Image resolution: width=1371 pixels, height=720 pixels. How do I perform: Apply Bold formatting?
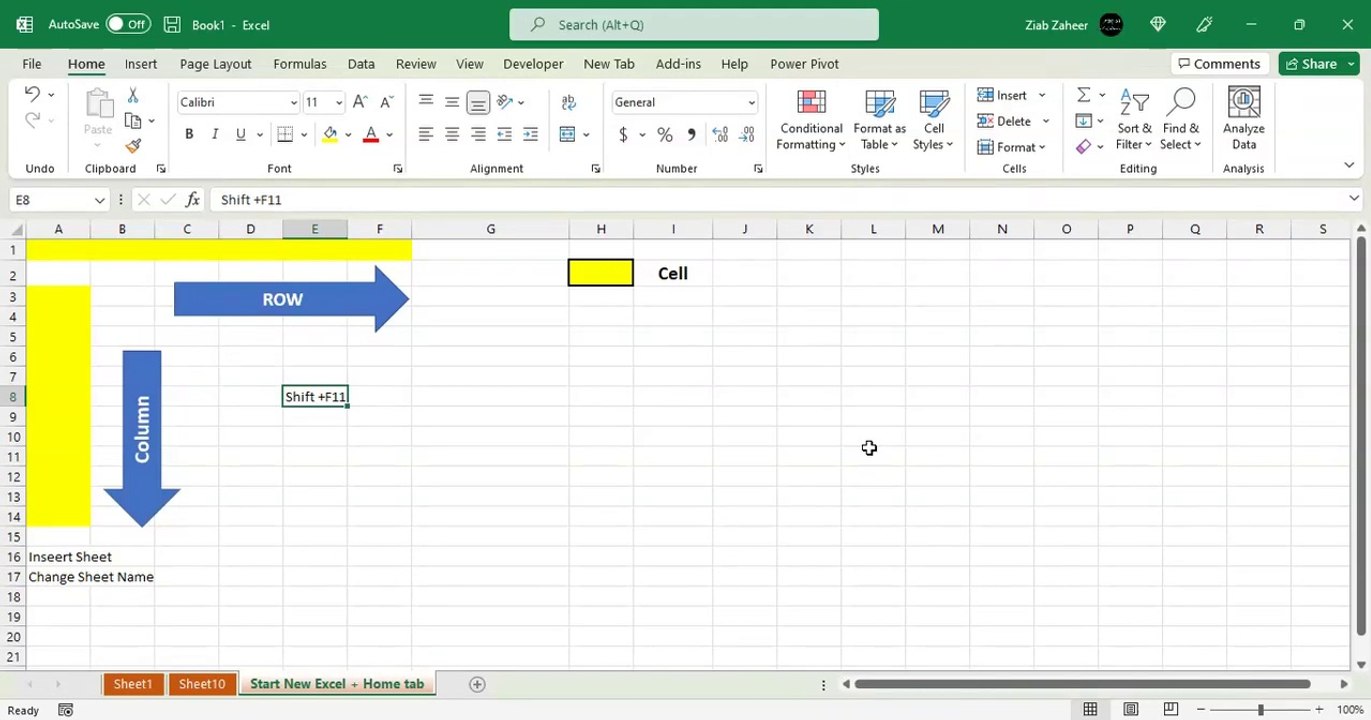[x=189, y=134]
